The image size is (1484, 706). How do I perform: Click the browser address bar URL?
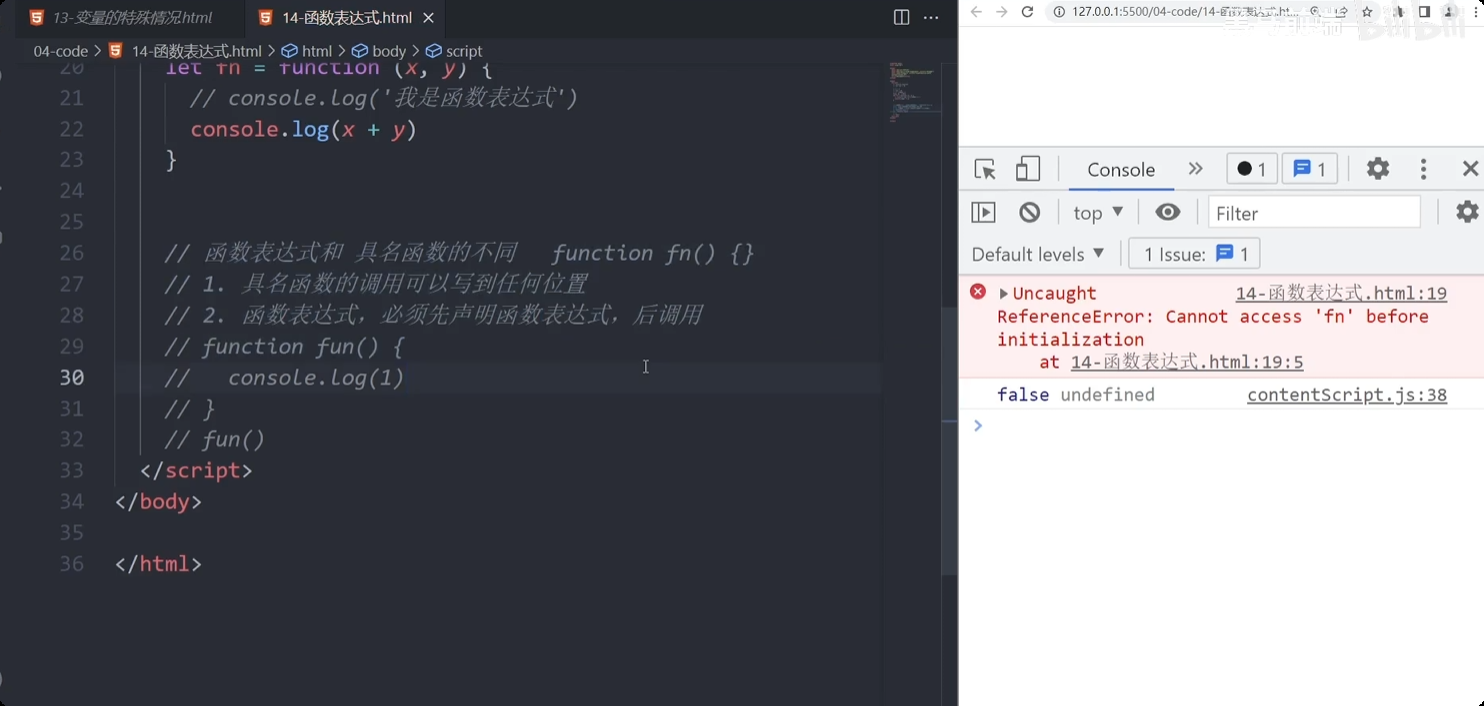tap(1185, 12)
